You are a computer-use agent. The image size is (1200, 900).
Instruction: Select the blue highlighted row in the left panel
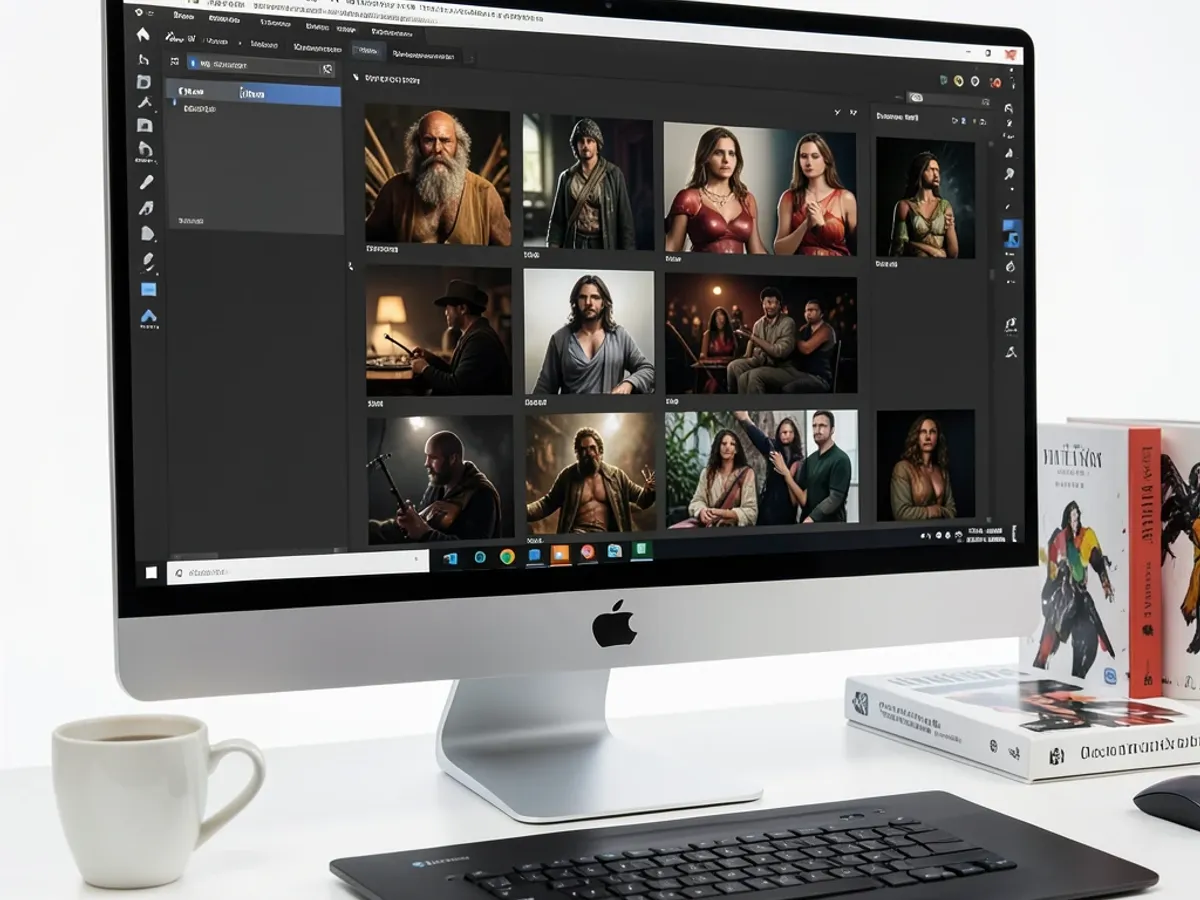(x=253, y=93)
